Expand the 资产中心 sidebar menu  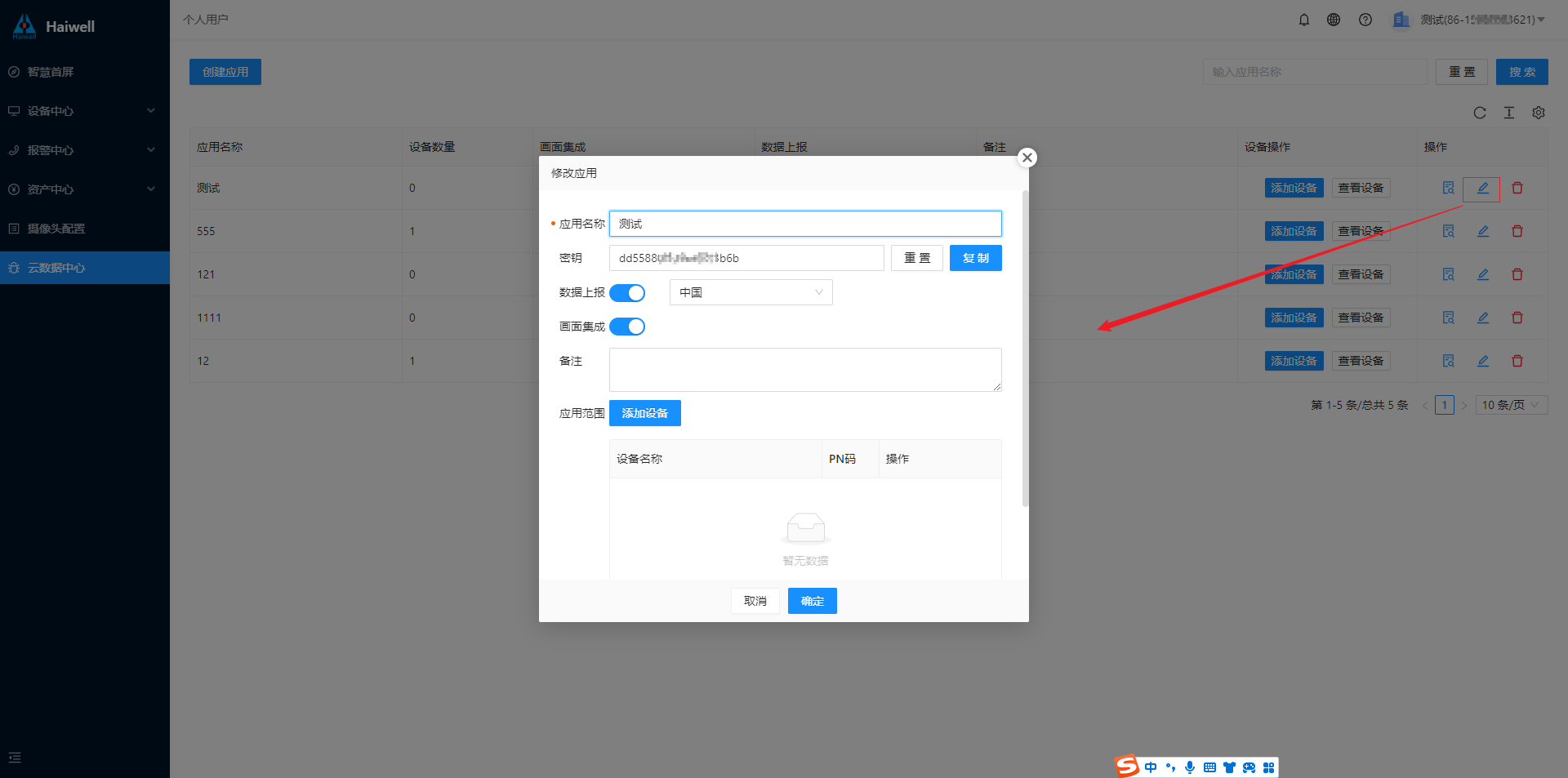(x=85, y=189)
